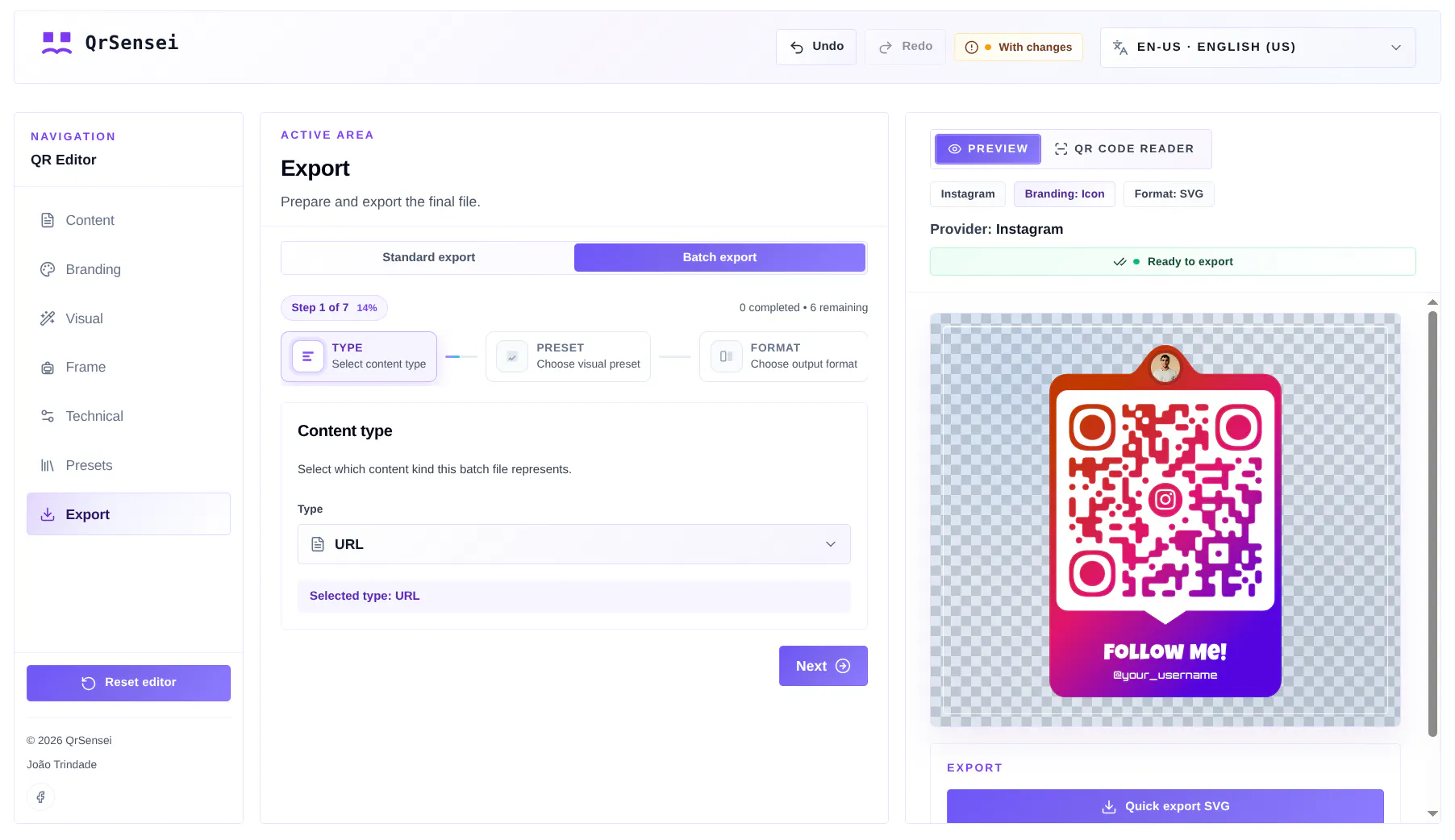Open the language selector dropdown
Screen dimensions: 1455x840
pyautogui.click(x=1257, y=47)
